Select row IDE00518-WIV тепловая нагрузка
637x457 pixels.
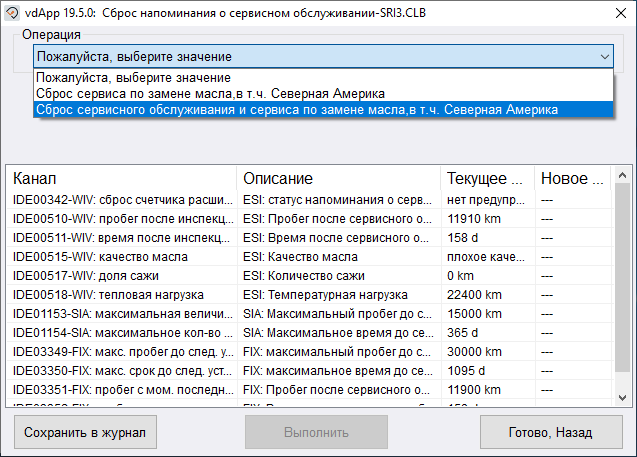point(120,295)
